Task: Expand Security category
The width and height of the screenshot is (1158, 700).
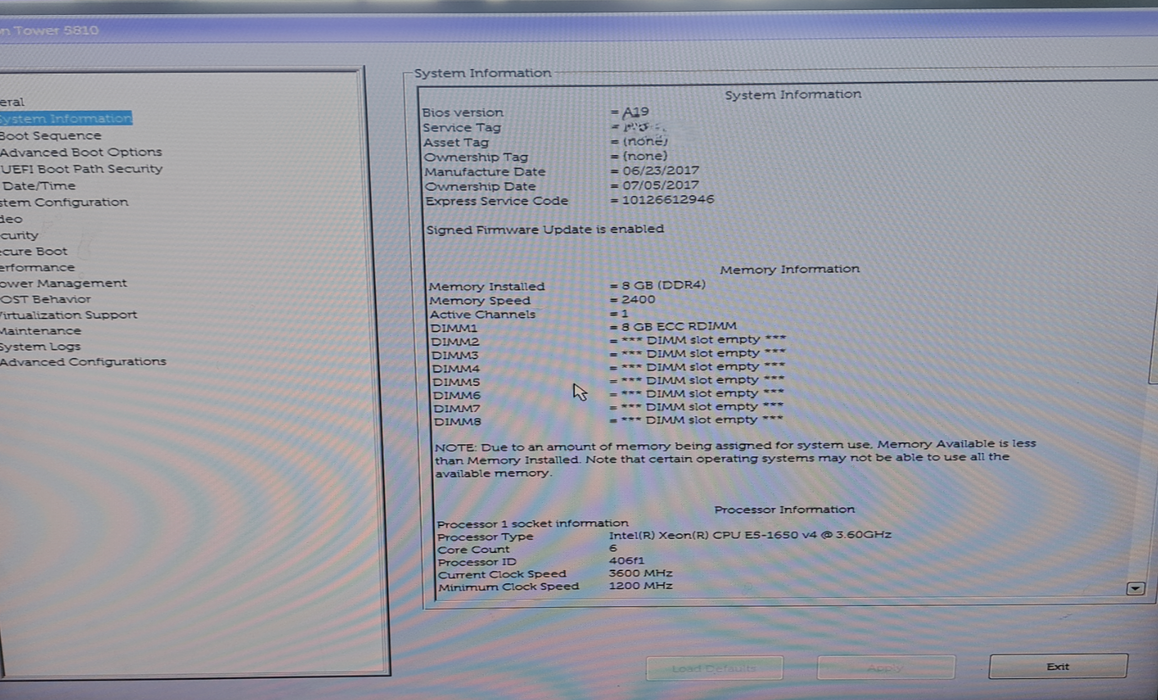Action: tap(19, 236)
